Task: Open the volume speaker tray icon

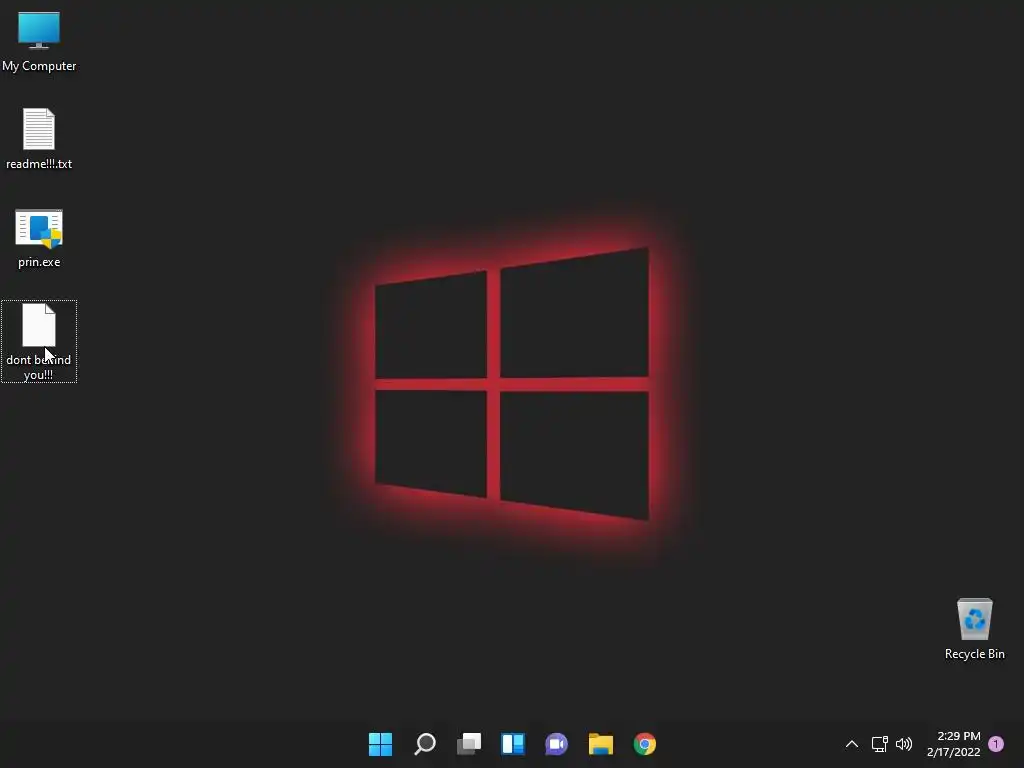Action: (x=904, y=744)
